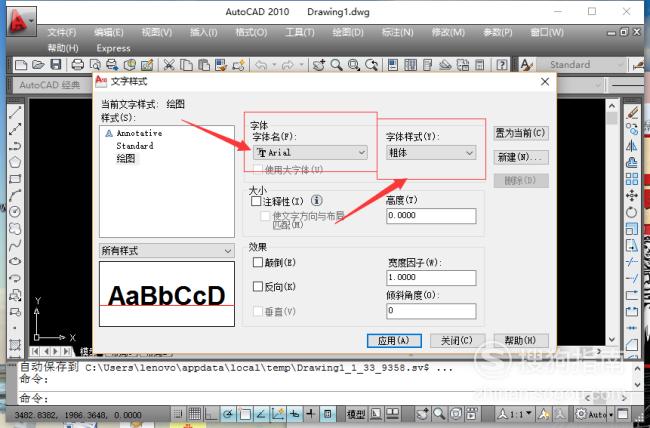This screenshot has width=650, height=428.
Task: Open the 修改(M) menu
Action: (448, 32)
